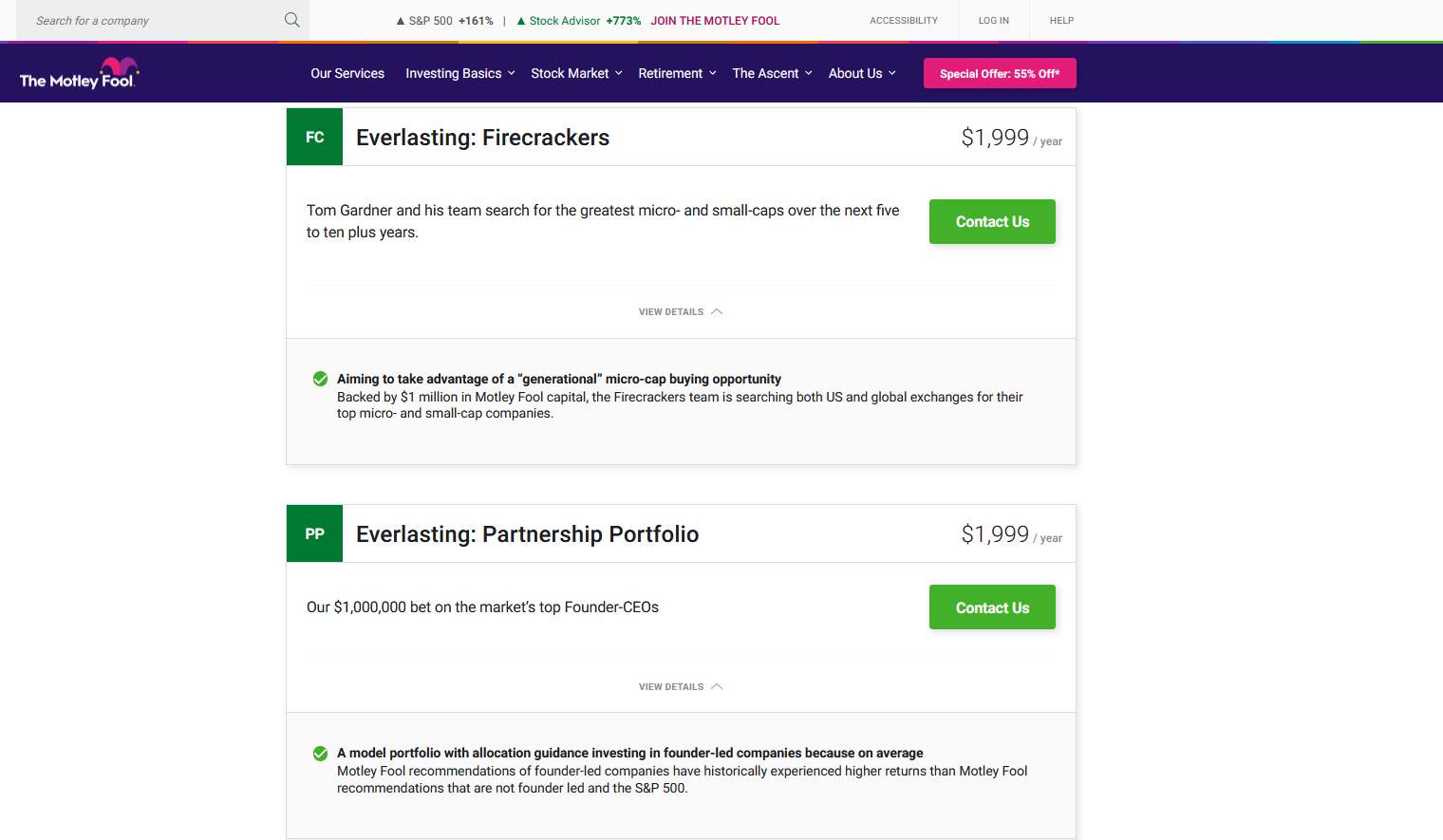The width and height of the screenshot is (1443, 840).
Task: Click the green PP badge for Partnership Portfolio
Action: (314, 533)
